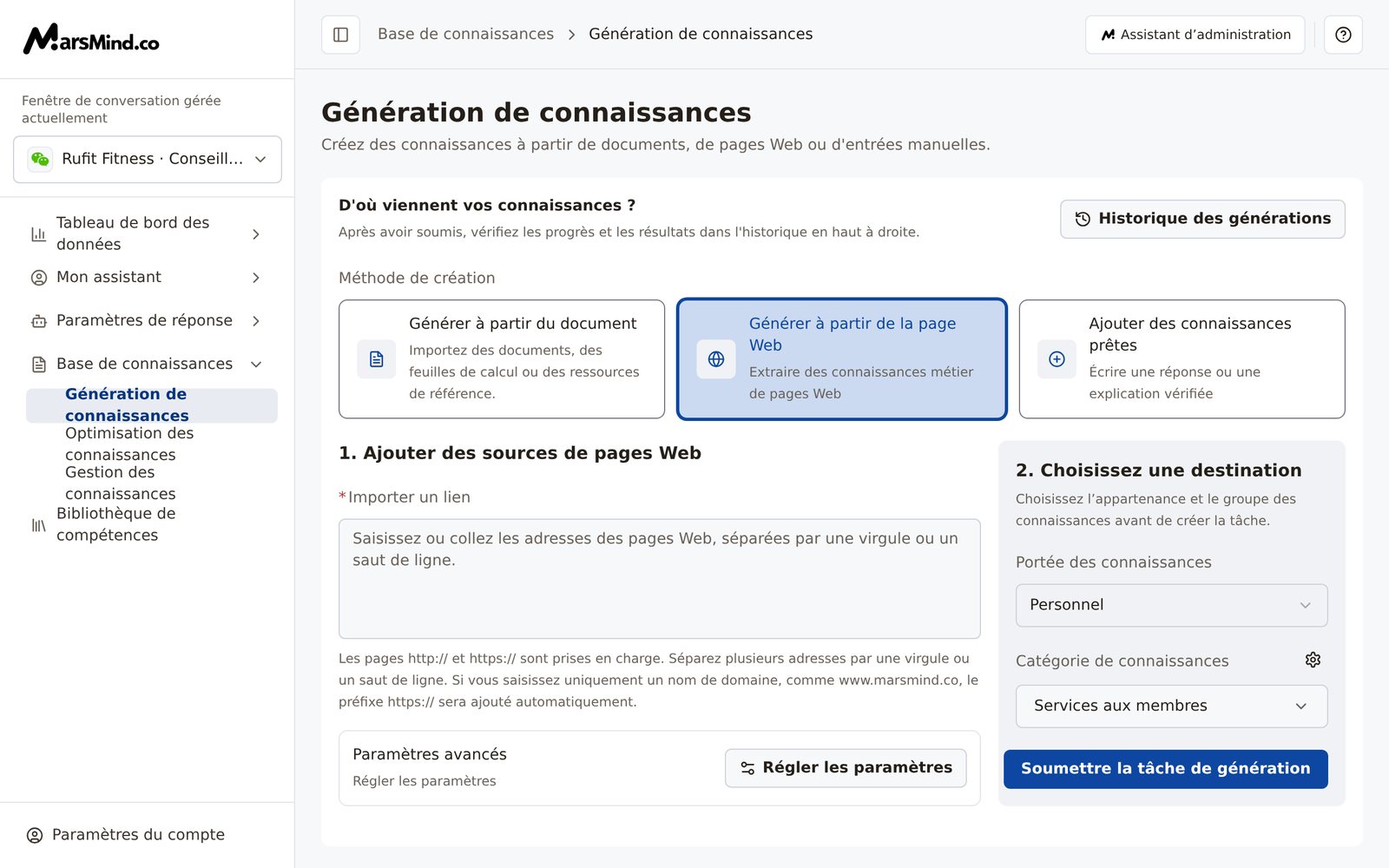
Task: Click the globe icon in page Web card
Action: click(716, 359)
